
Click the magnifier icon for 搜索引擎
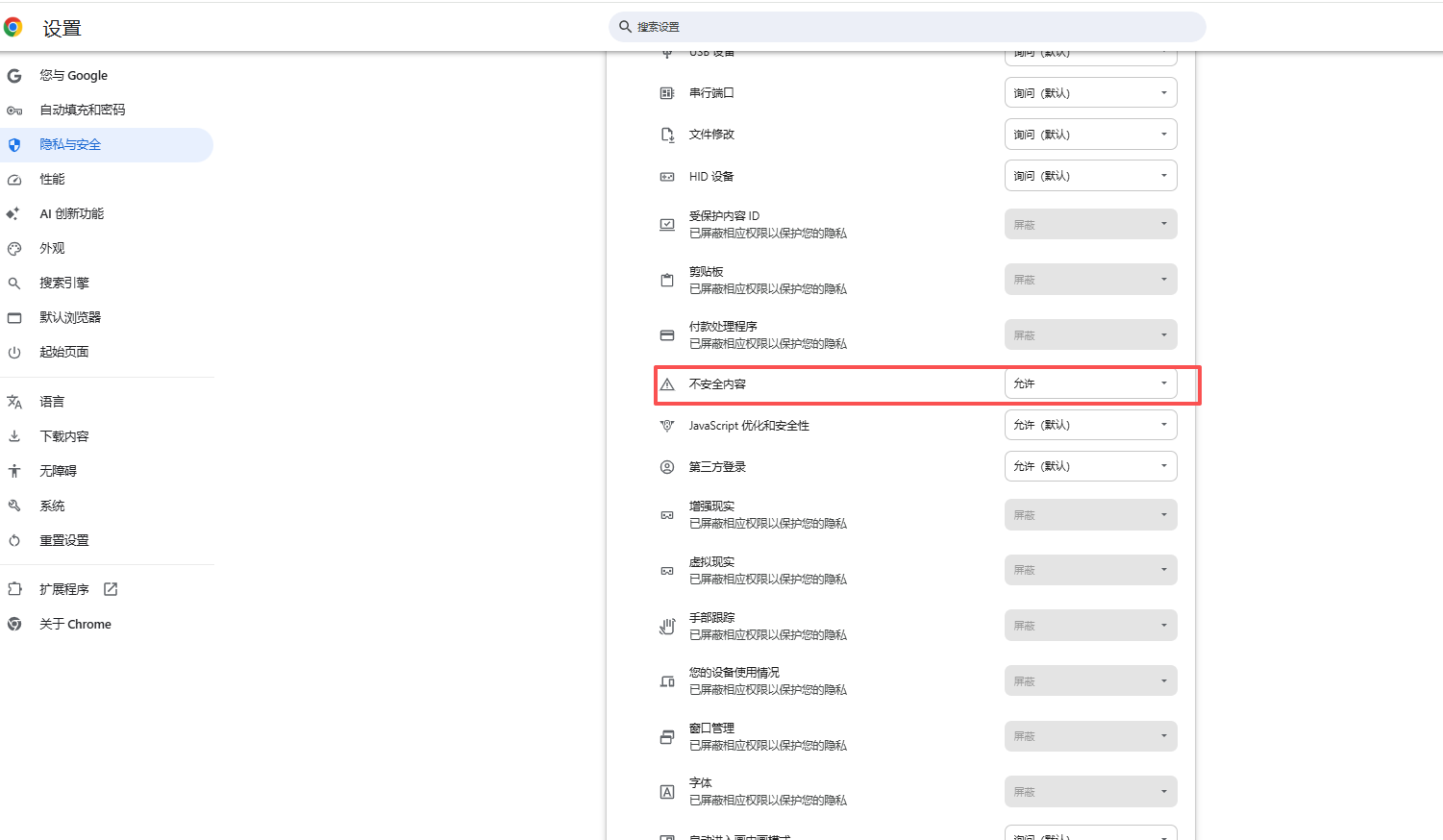click(14, 283)
